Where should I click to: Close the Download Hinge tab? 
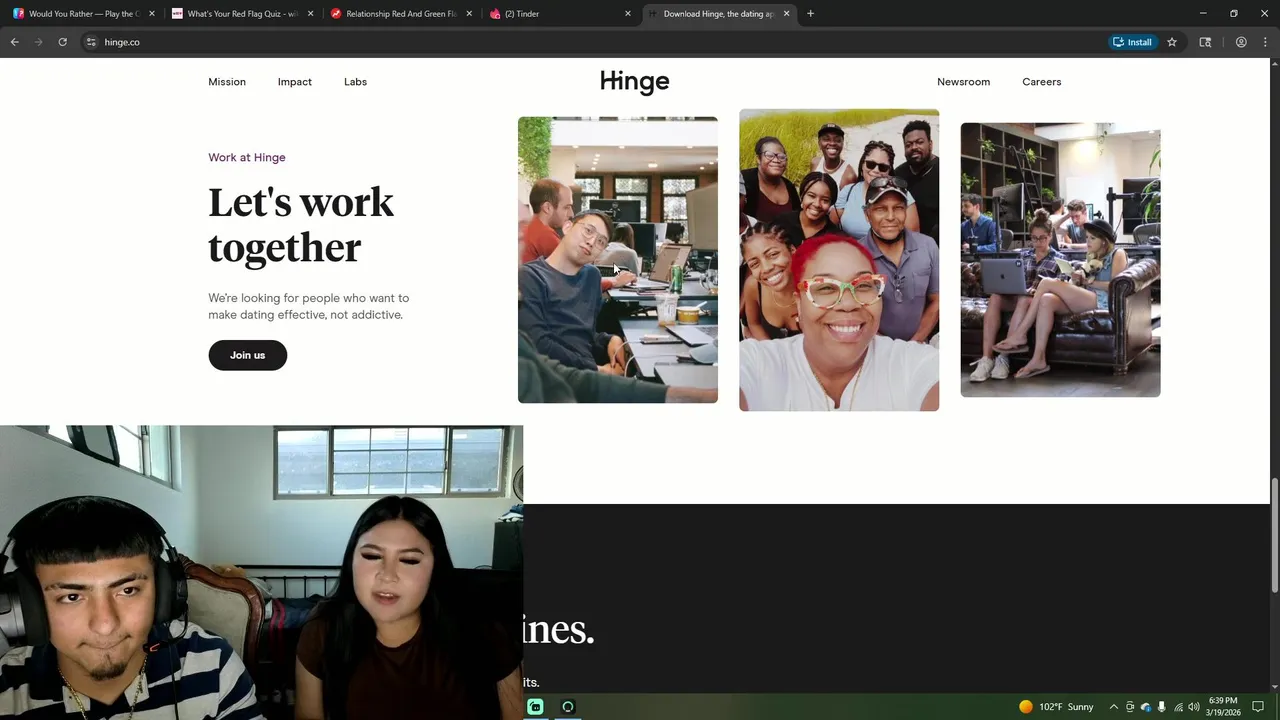tap(786, 14)
